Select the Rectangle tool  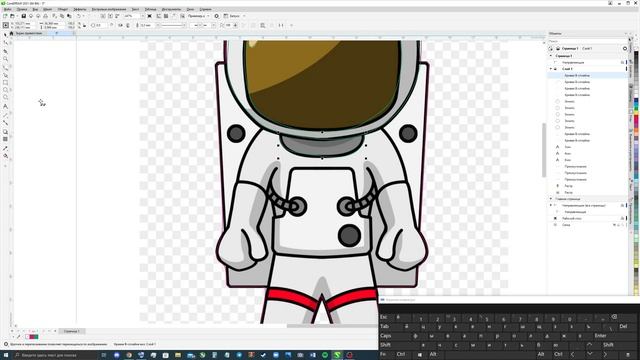tap(5, 83)
